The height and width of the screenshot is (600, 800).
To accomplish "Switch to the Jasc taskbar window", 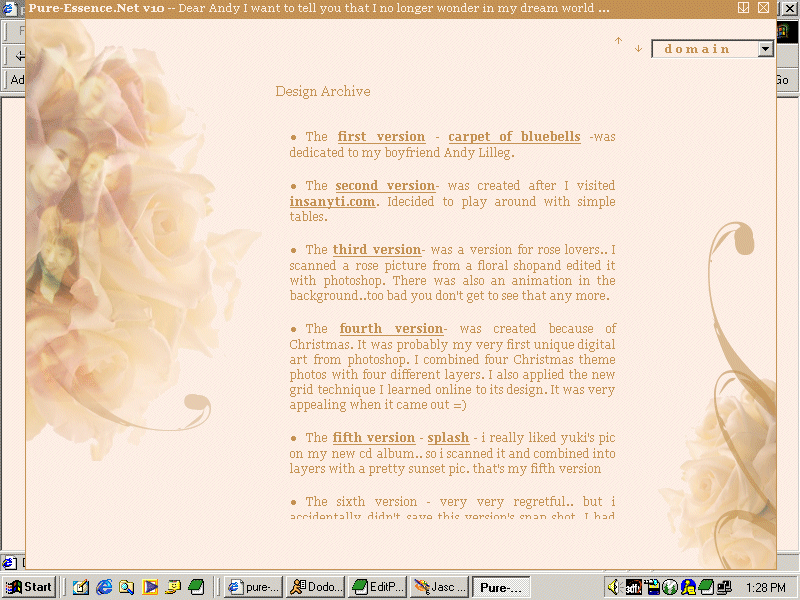I will [439, 587].
